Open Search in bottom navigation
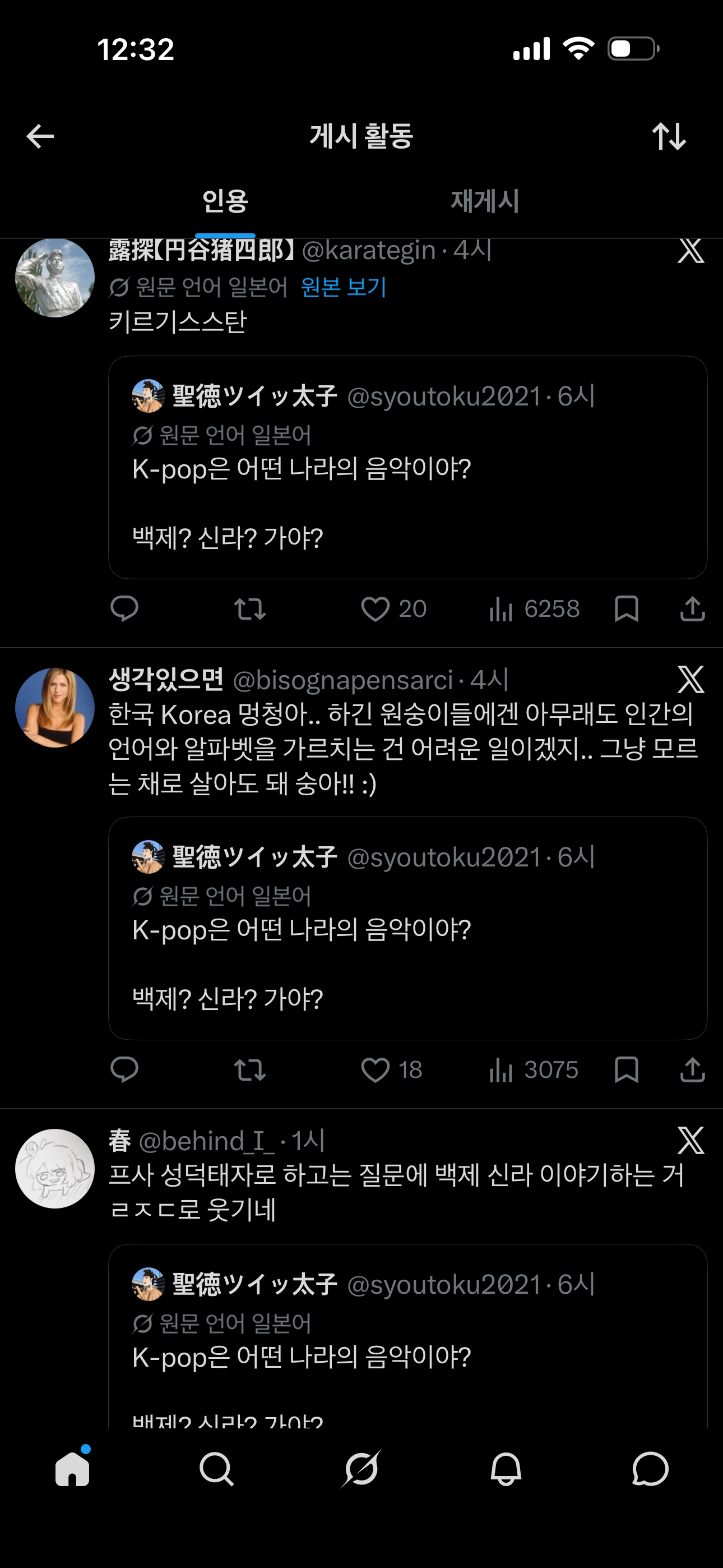723x1568 pixels. pos(217,1469)
